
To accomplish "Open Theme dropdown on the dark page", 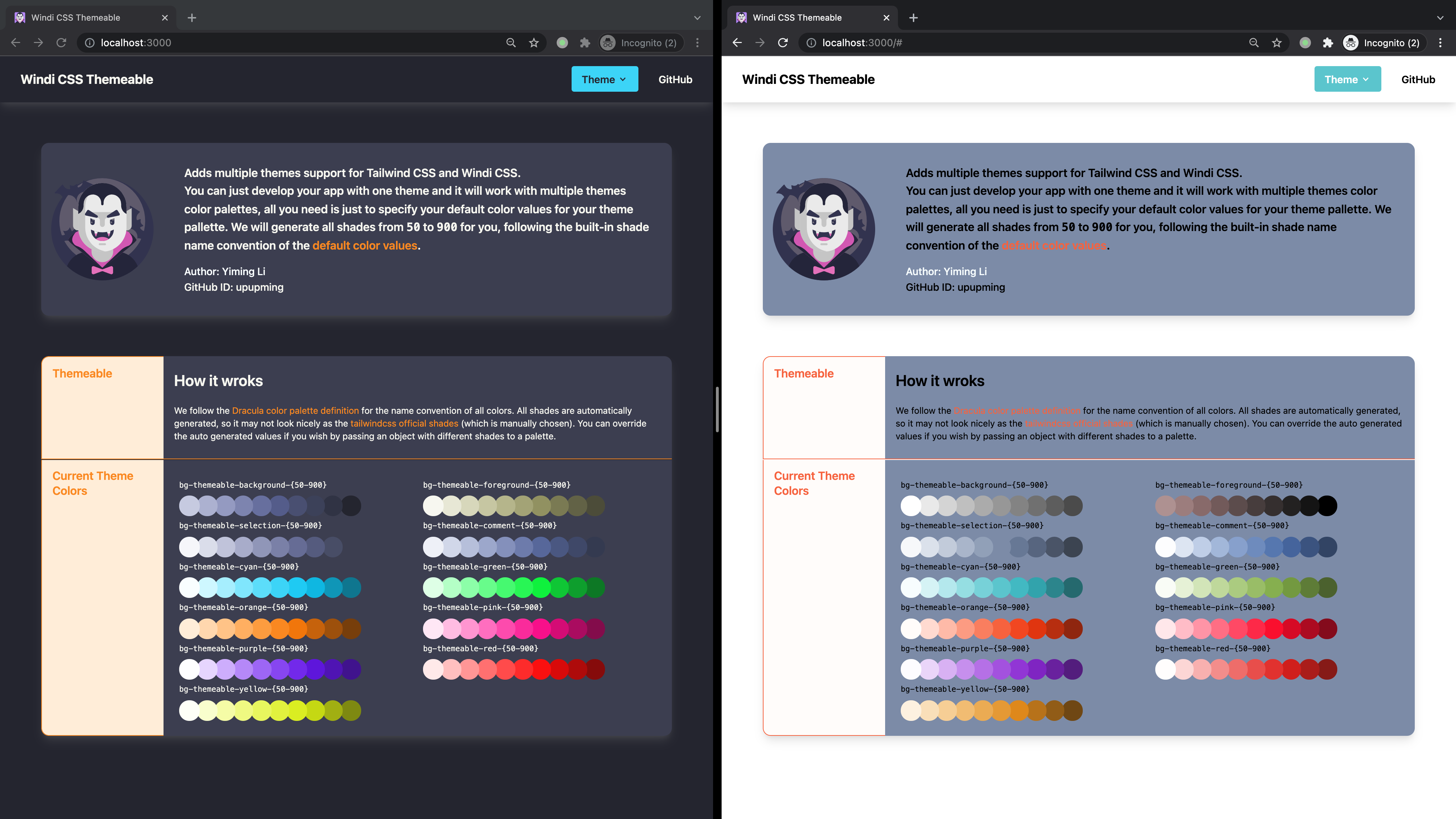I will tap(604, 79).
